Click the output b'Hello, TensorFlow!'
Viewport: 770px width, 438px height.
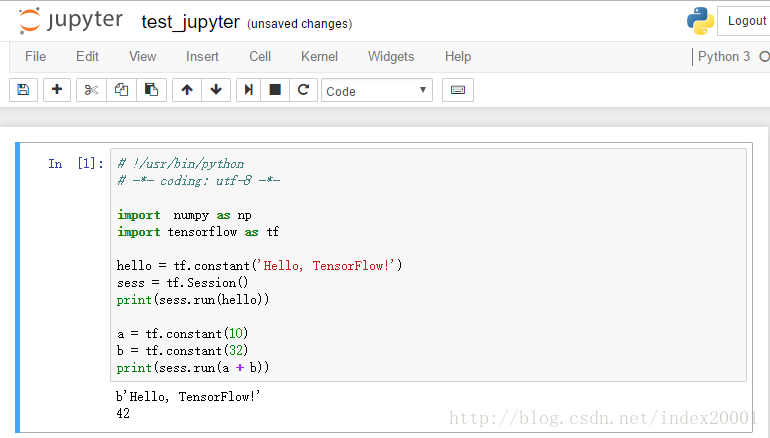pos(188,396)
